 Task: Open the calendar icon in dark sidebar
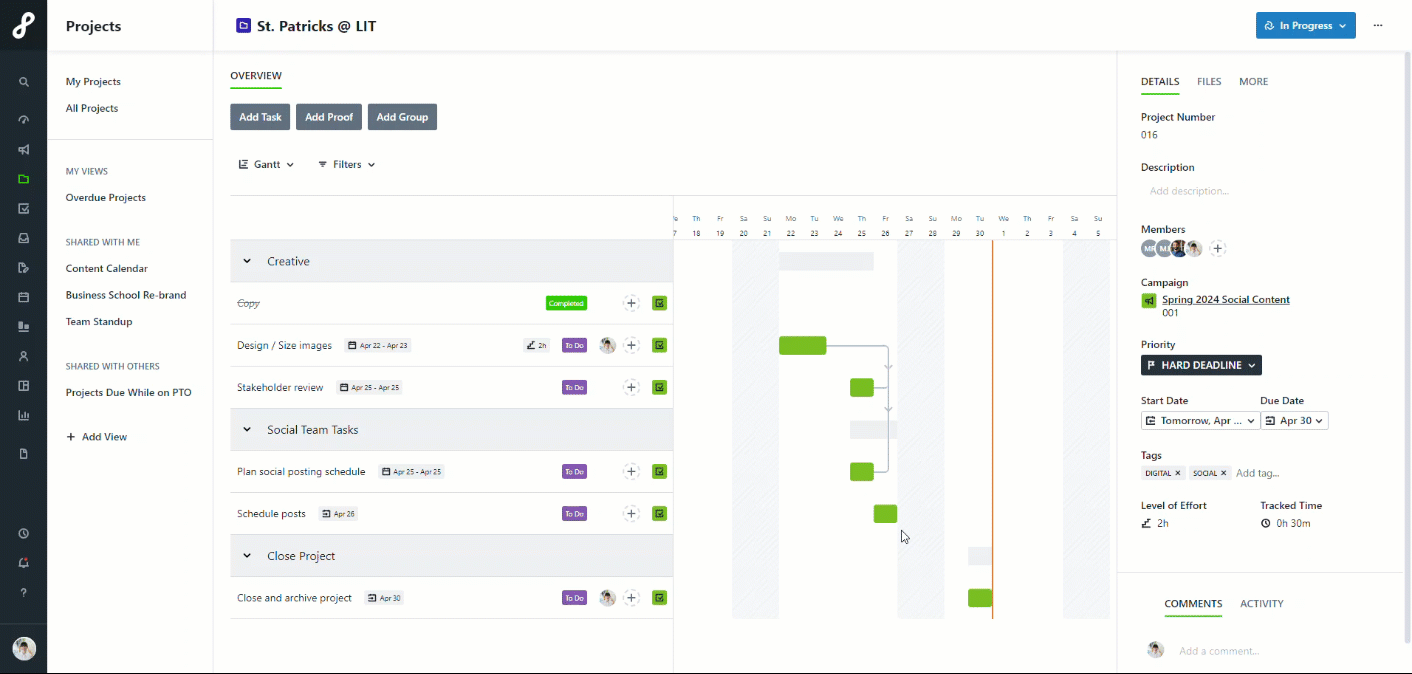(x=24, y=297)
